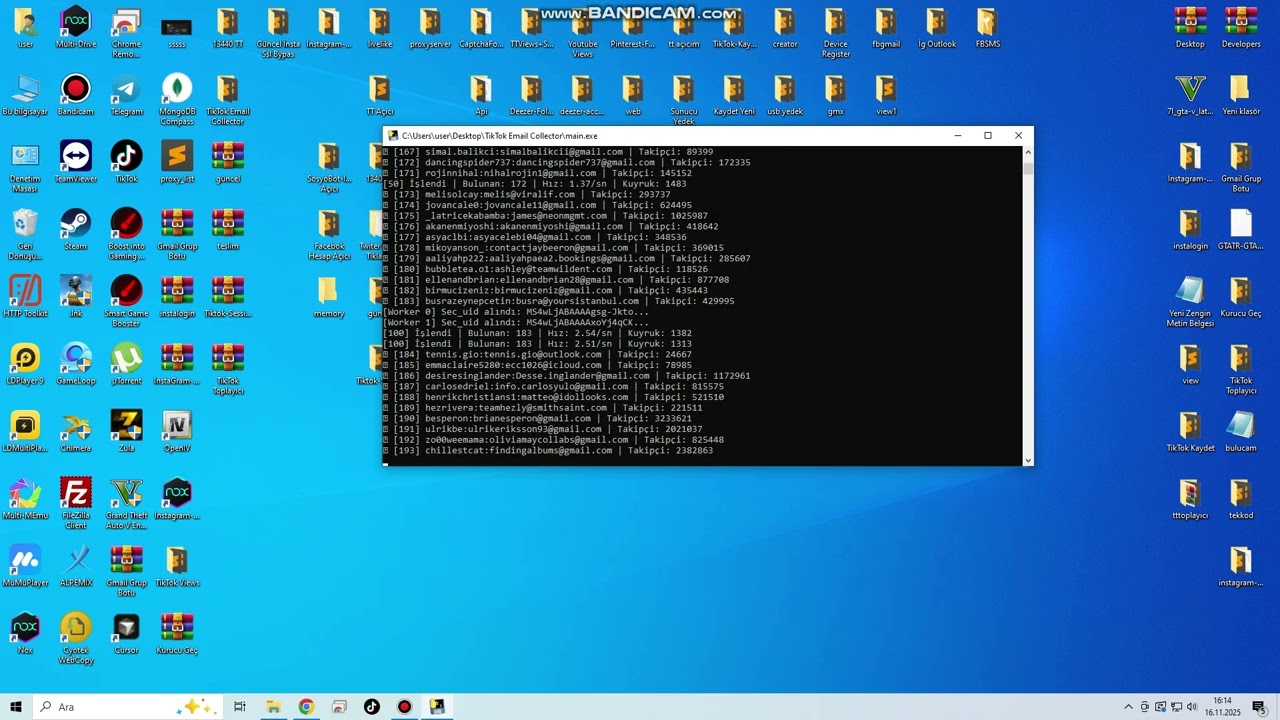Click the Ara taskbar search box
This screenshot has width=1280, height=720.
(128, 707)
